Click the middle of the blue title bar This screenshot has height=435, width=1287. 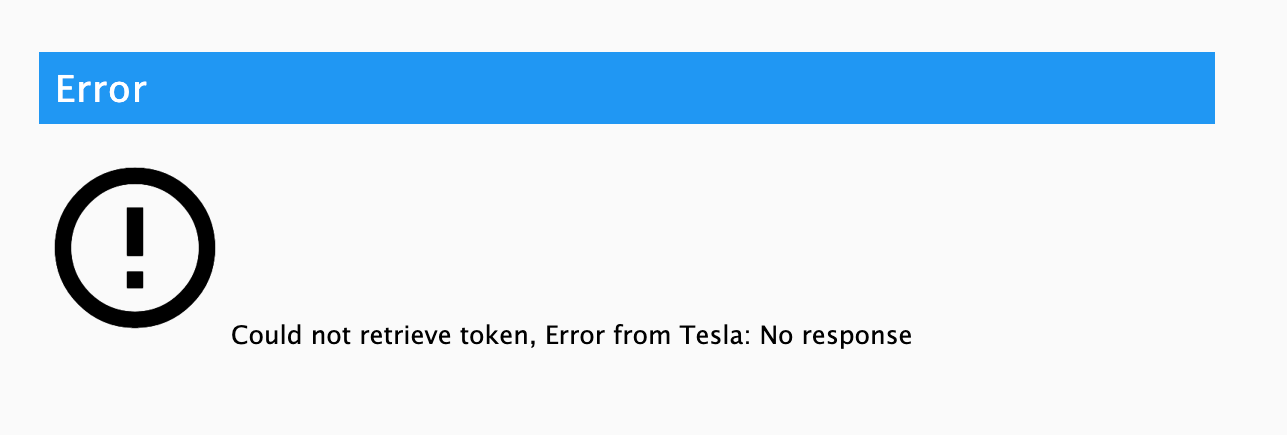[x=627, y=88]
